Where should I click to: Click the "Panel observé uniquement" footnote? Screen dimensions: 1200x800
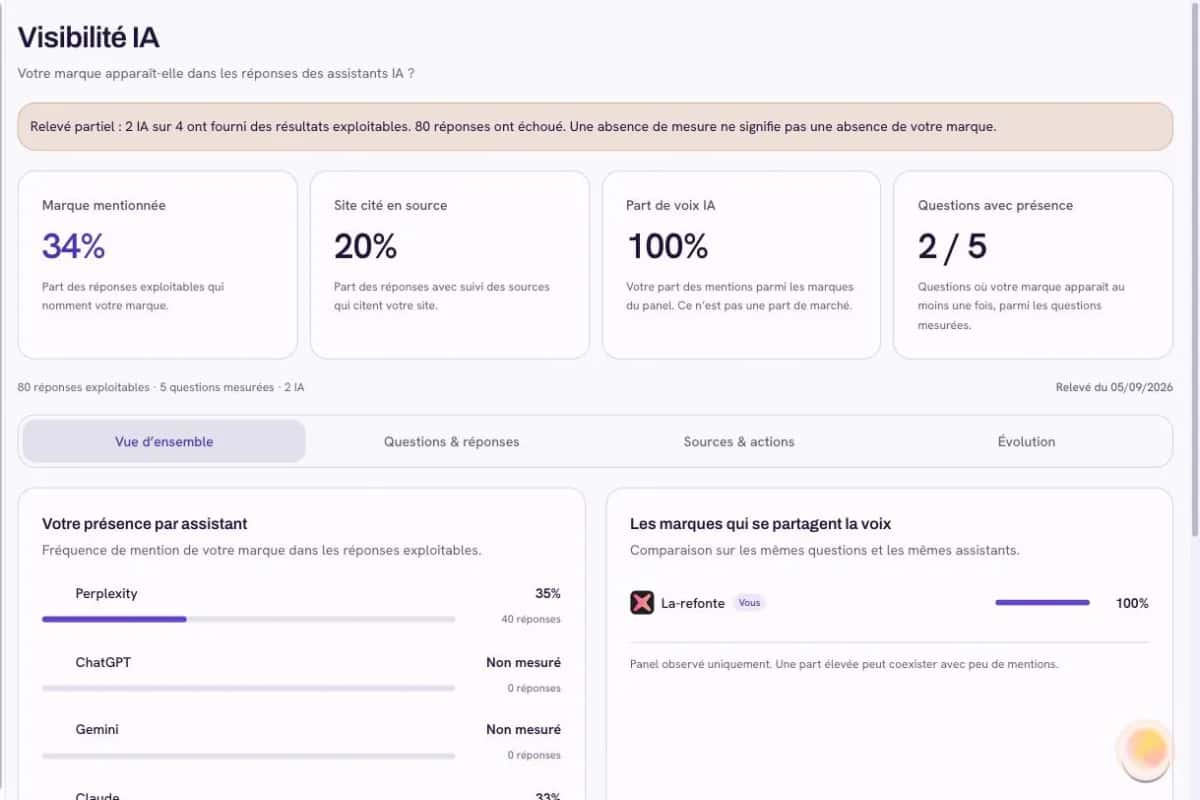pyautogui.click(x=844, y=664)
